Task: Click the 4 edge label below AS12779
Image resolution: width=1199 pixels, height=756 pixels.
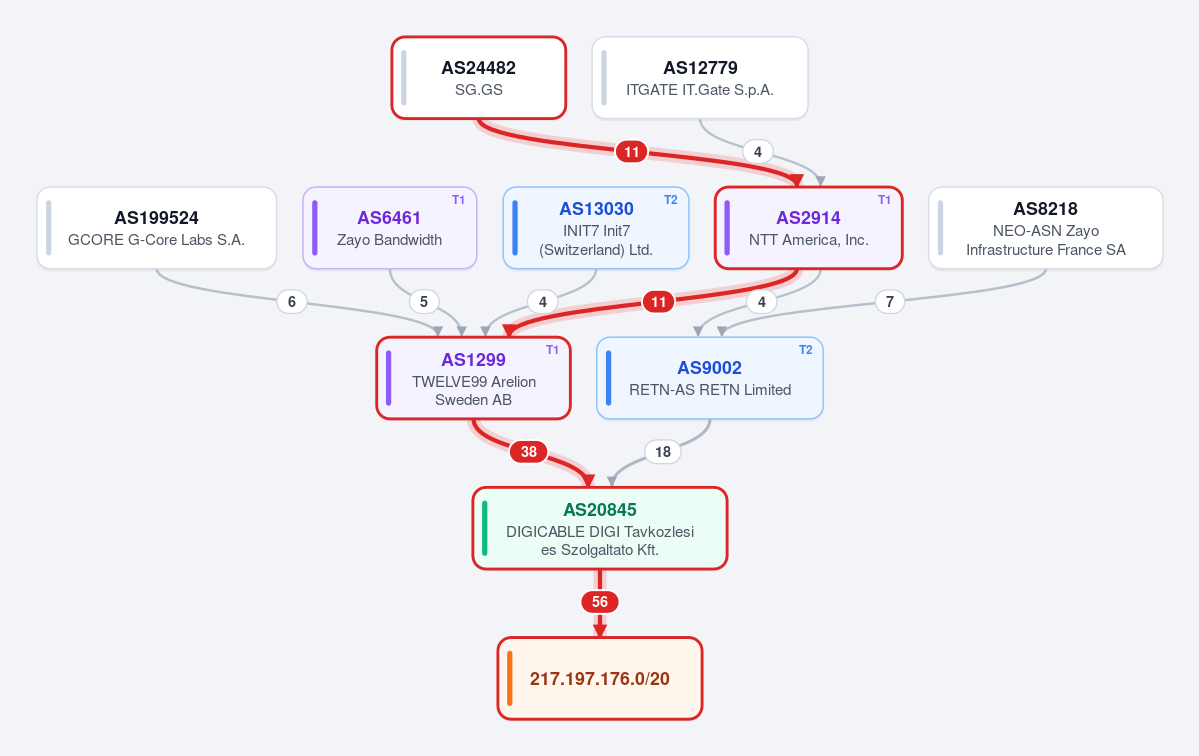Action: (x=758, y=151)
